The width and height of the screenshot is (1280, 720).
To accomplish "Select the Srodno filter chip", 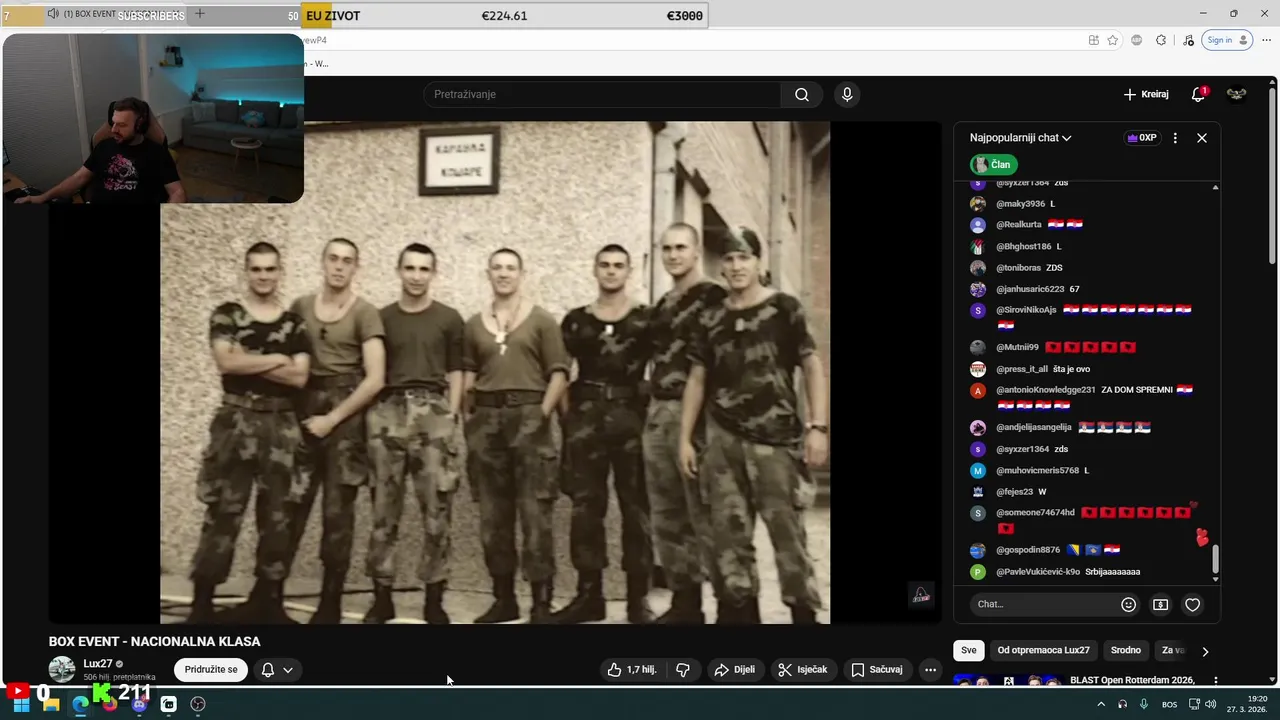I will (x=1126, y=650).
